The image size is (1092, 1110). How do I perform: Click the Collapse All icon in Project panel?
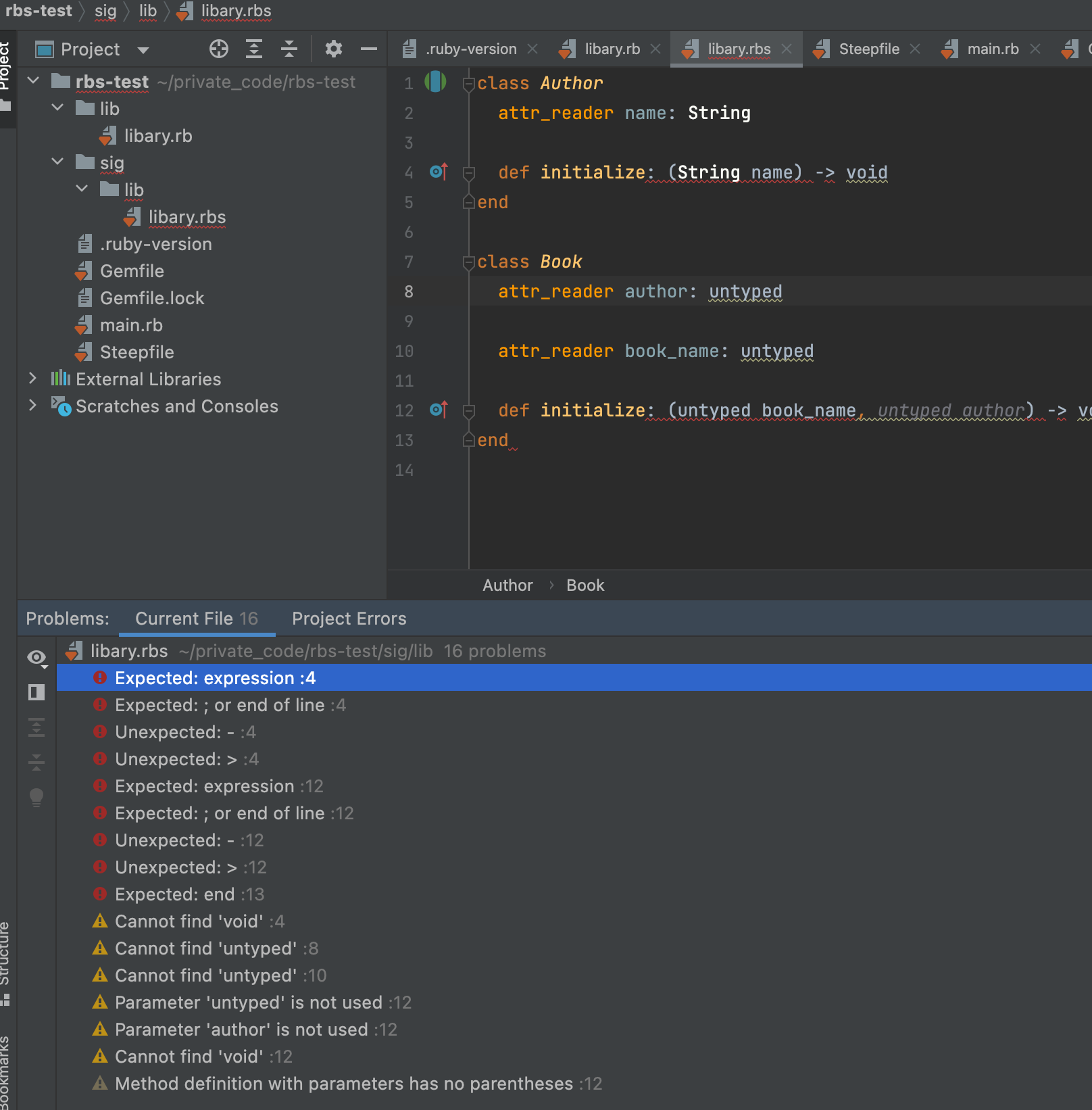[x=289, y=49]
